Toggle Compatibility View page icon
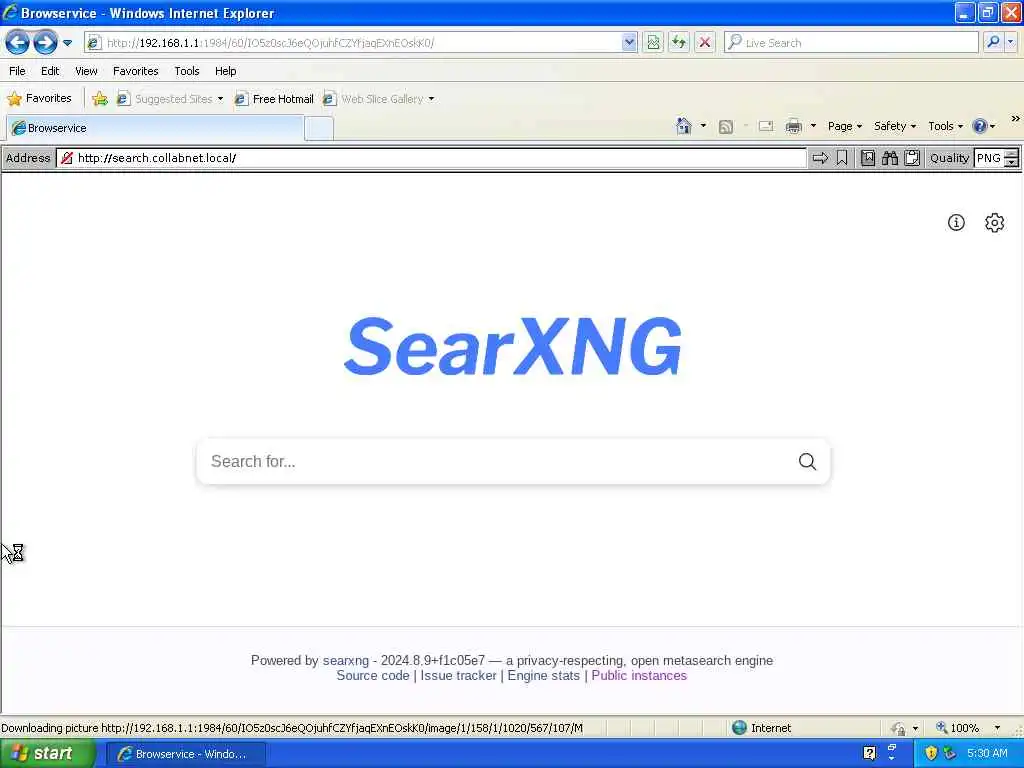This screenshot has height=768, width=1024. point(653,43)
